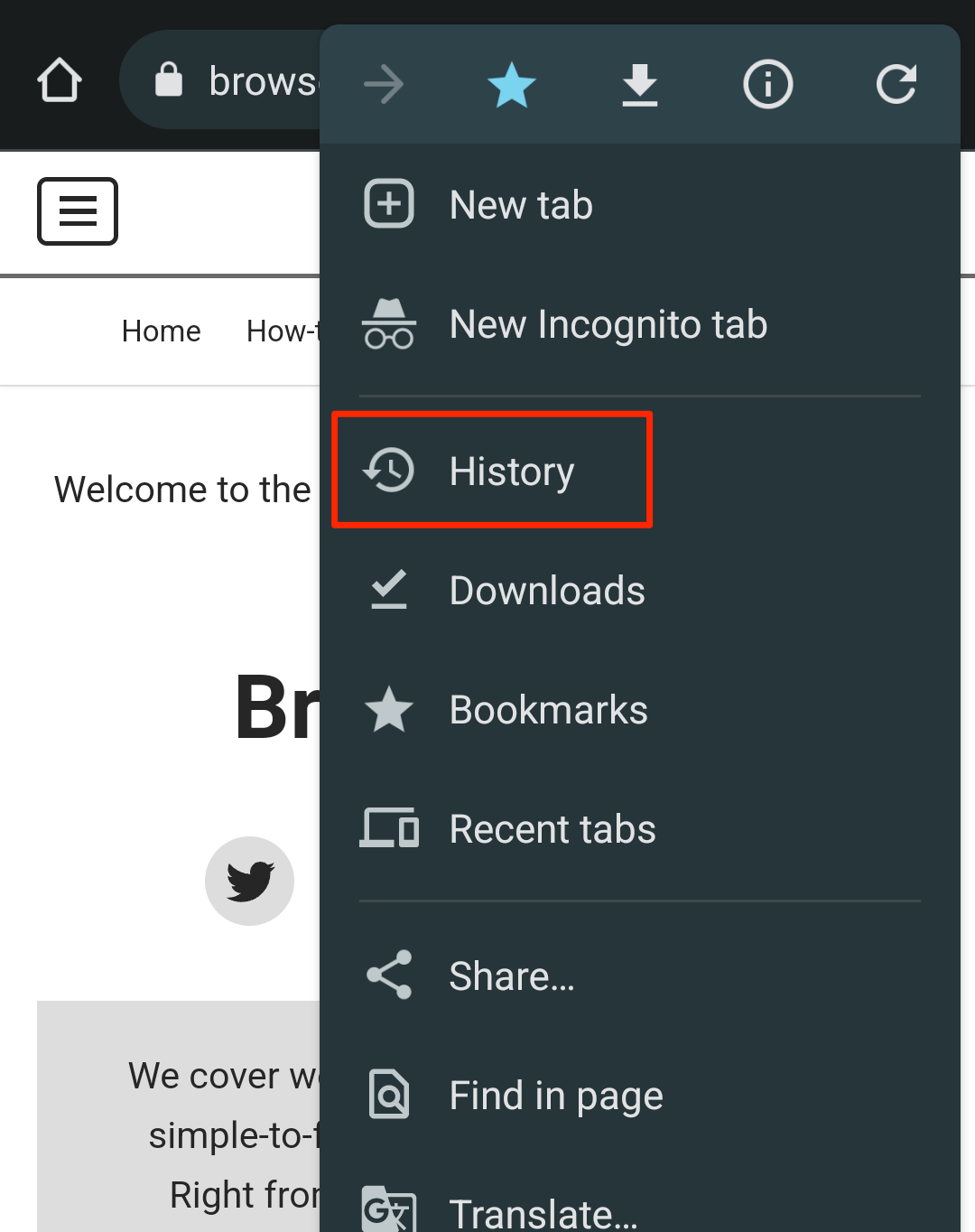Click the Twitter bird icon
Viewport: 975px width, 1232px height.
(249, 881)
